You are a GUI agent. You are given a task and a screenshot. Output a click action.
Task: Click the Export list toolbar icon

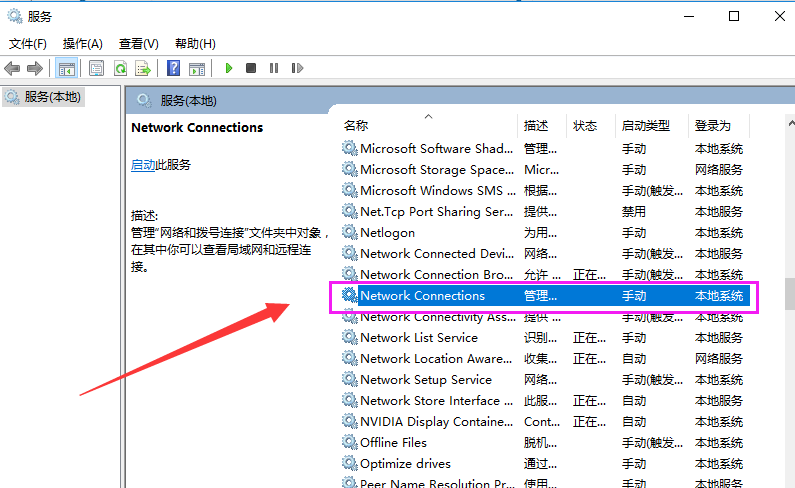click(x=143, y=68)
